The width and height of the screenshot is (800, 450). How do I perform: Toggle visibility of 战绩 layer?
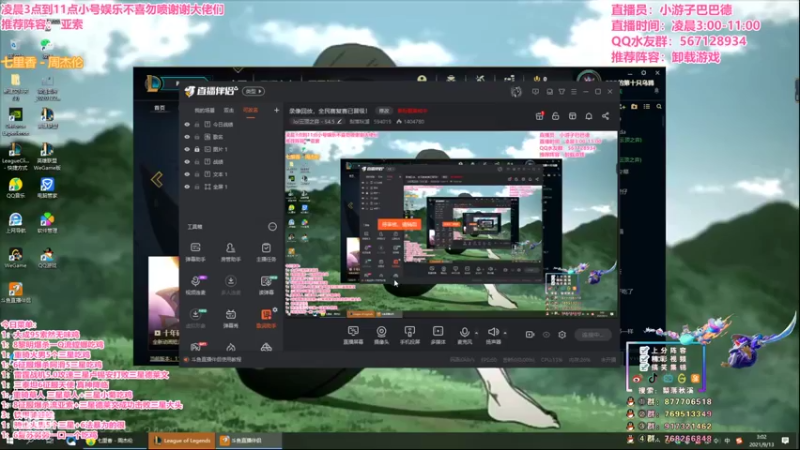[187, 162]
